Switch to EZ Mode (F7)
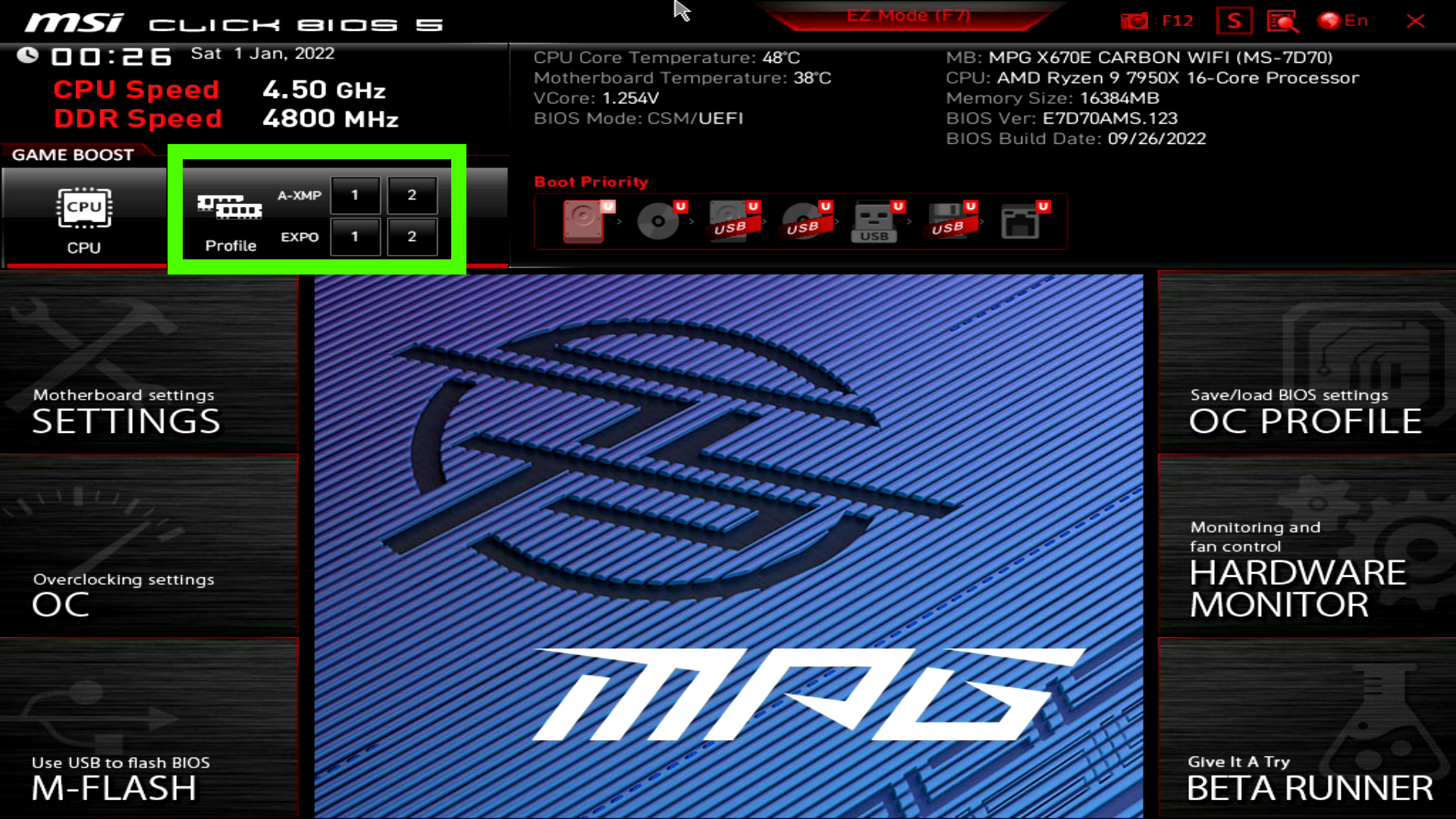Viewport: 1456px width, 819px height. 908,16
